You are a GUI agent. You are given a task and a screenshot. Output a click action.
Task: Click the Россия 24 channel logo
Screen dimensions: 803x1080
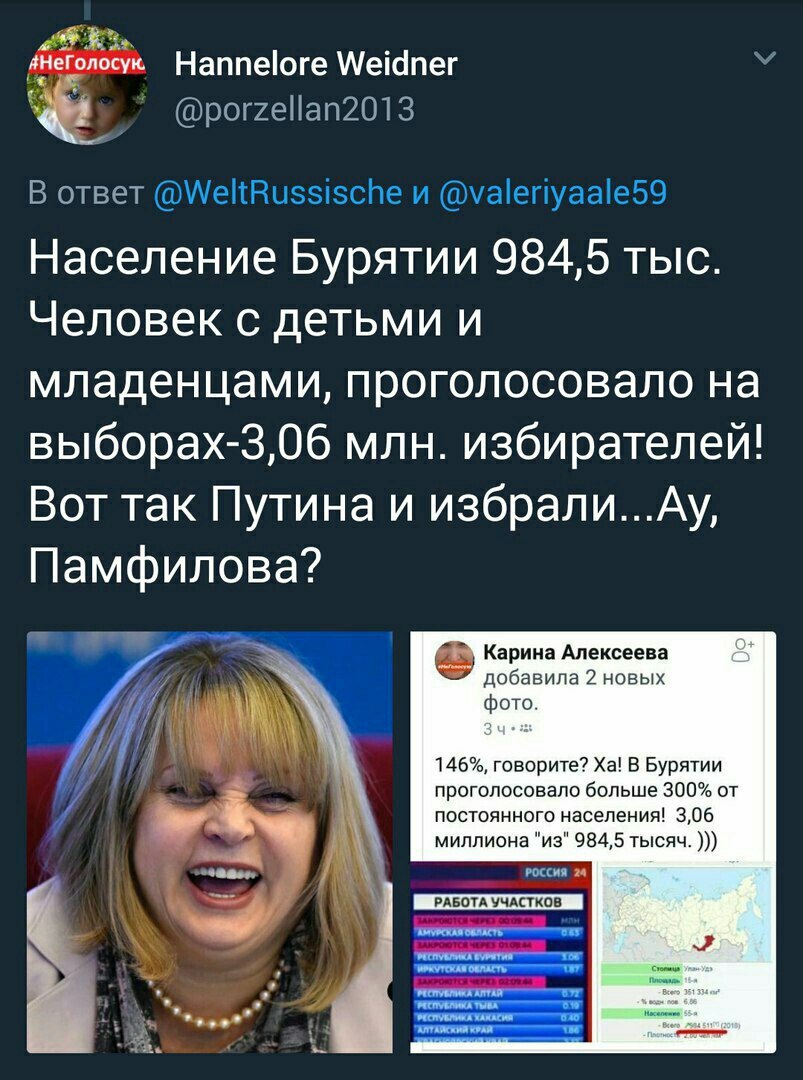click(555, 872)
